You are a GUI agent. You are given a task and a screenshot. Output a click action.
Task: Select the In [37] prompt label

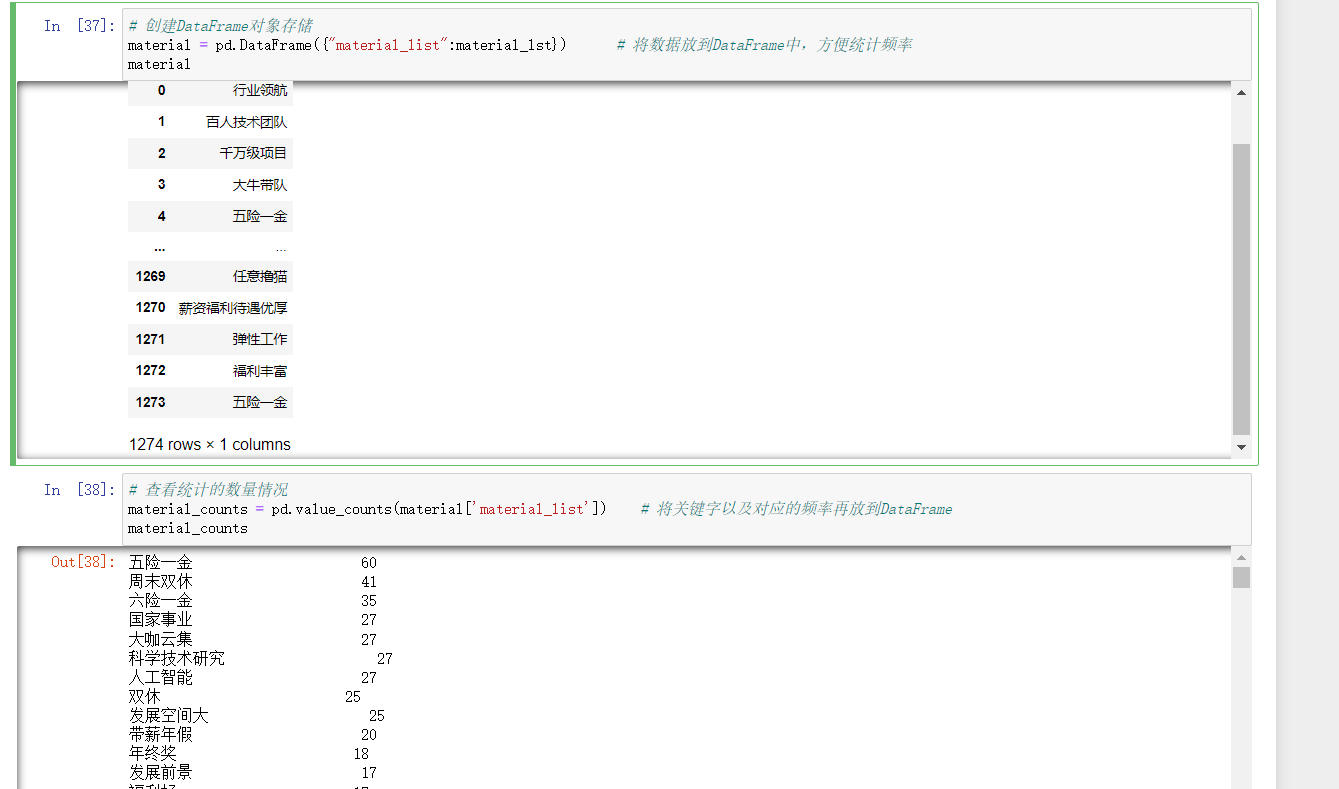point(80,26)
